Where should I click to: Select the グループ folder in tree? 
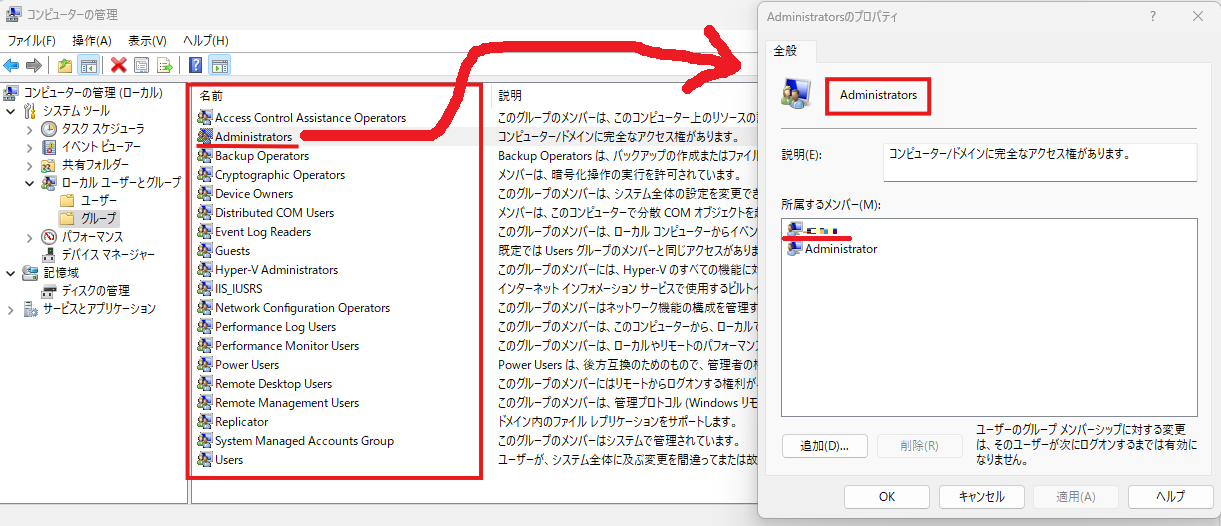coord(98,218)
